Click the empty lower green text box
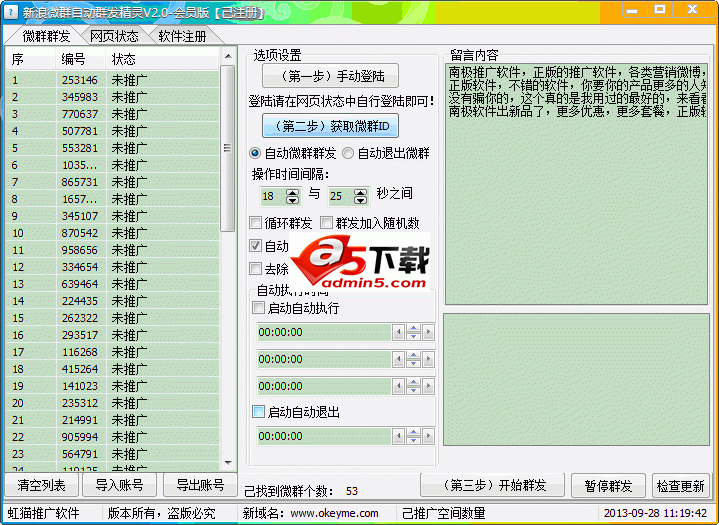The width and height of the screenshot is (719, 525). pos(576,380)
